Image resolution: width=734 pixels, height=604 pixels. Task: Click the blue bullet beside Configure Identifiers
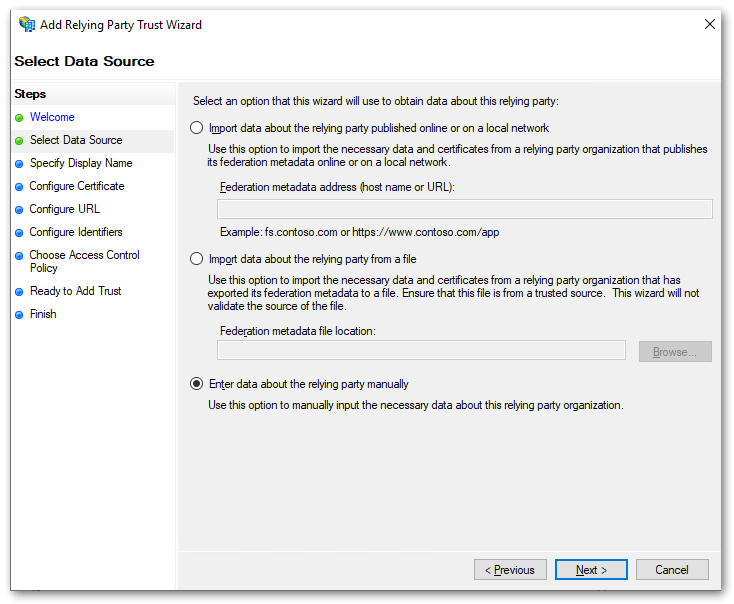pos(19,233)
